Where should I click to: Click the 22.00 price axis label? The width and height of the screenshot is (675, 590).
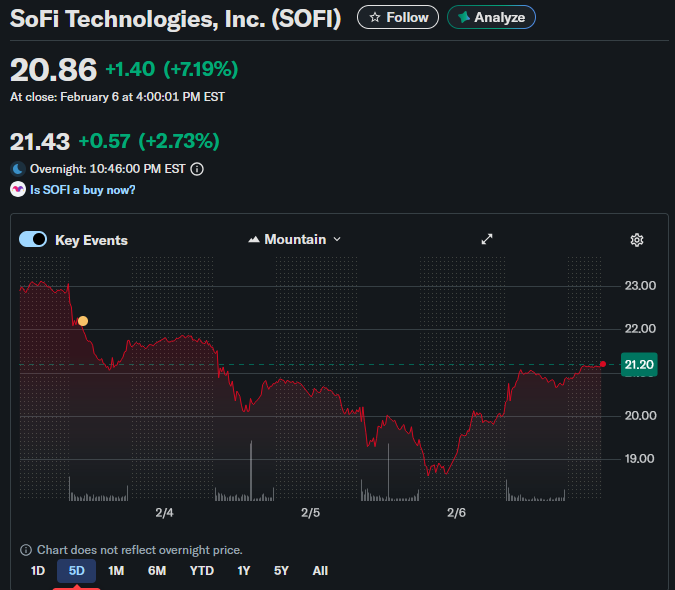pyautogui.click(x=640, y=329)
